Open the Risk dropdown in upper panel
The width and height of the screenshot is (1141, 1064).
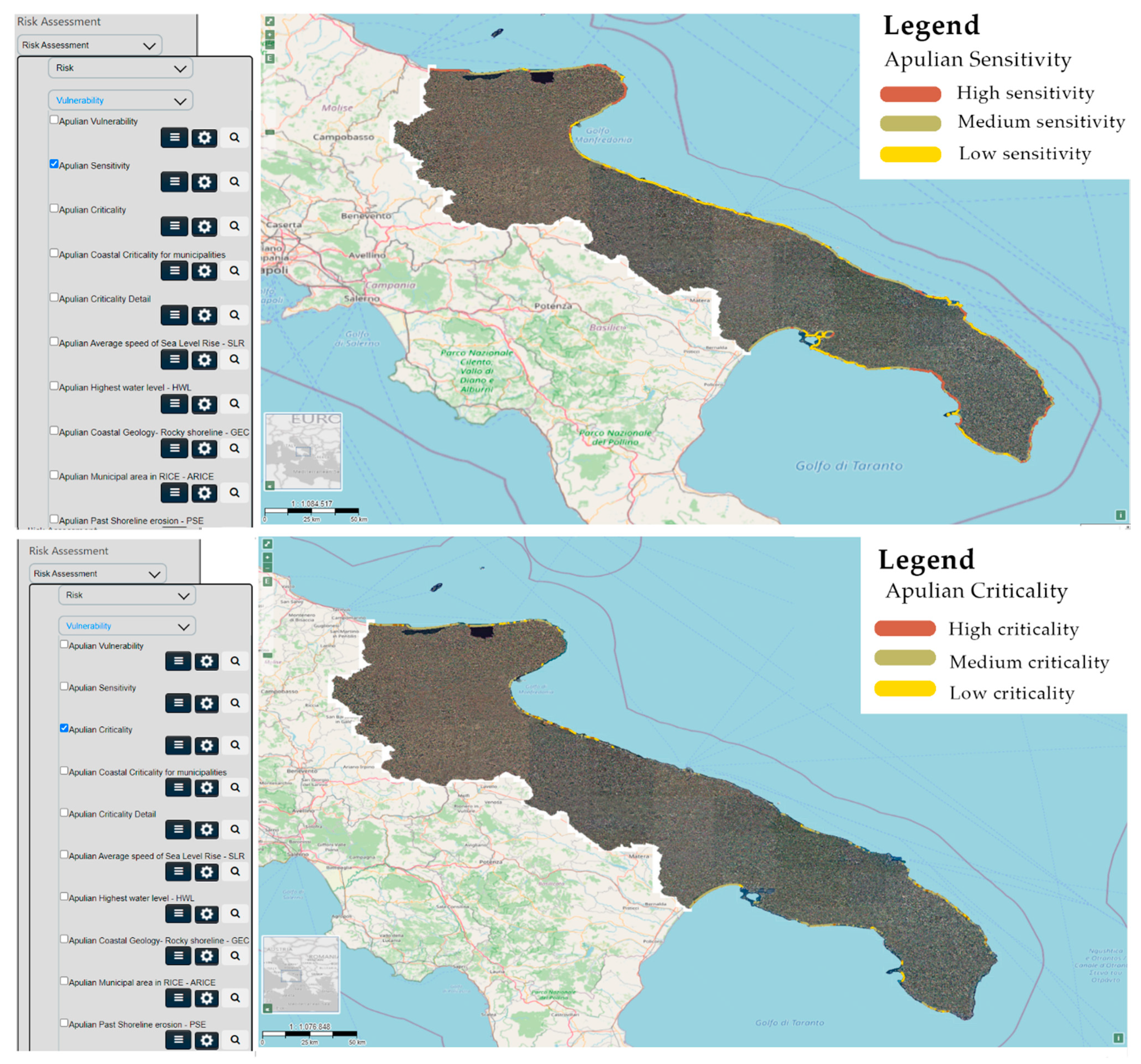120,68
